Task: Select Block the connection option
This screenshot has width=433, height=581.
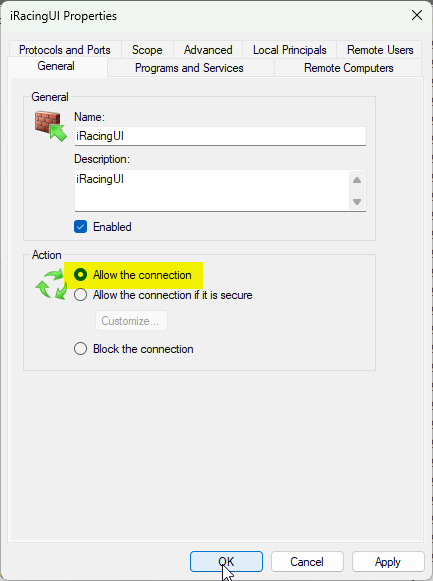Action: 80,349
